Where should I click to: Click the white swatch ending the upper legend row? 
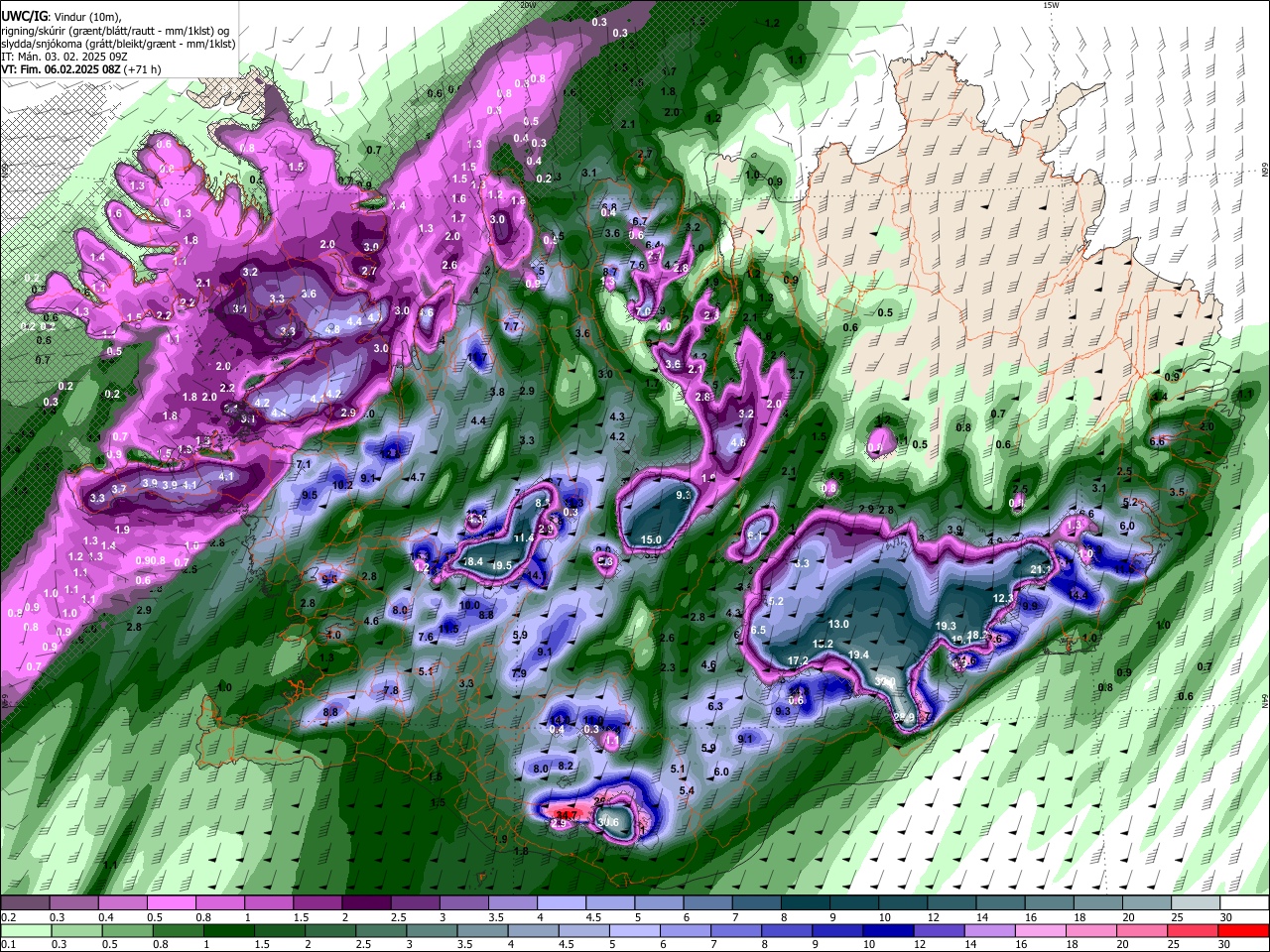tap(1243, 902)
